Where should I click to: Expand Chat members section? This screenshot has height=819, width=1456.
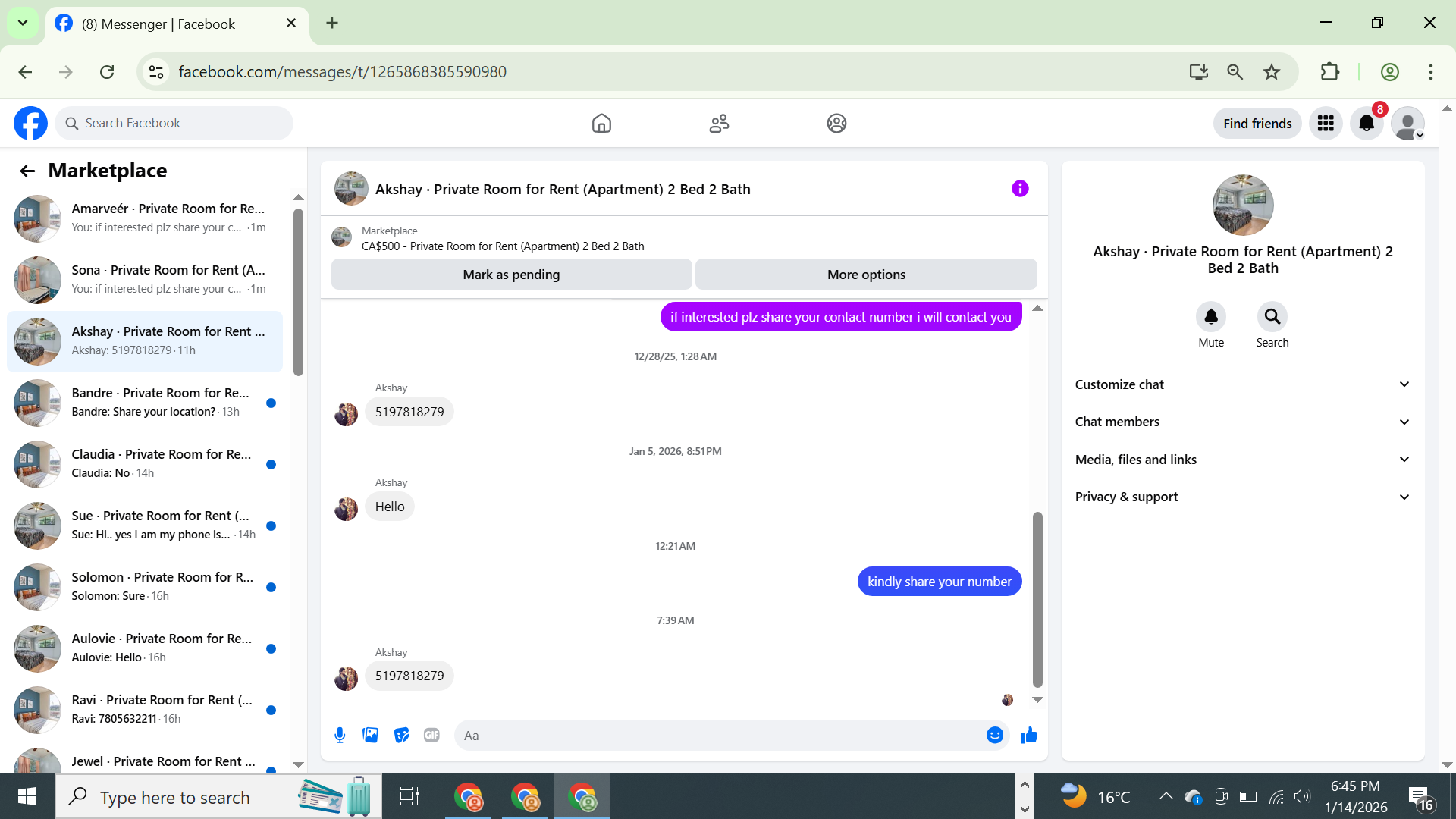coord(1242,422)
